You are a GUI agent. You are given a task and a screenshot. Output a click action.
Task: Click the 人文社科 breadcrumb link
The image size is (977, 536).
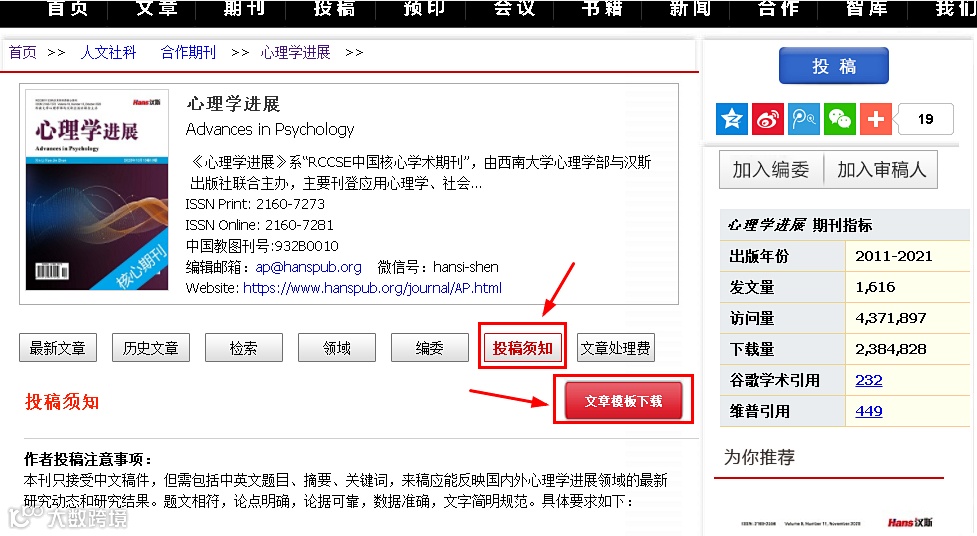(108, 52)
